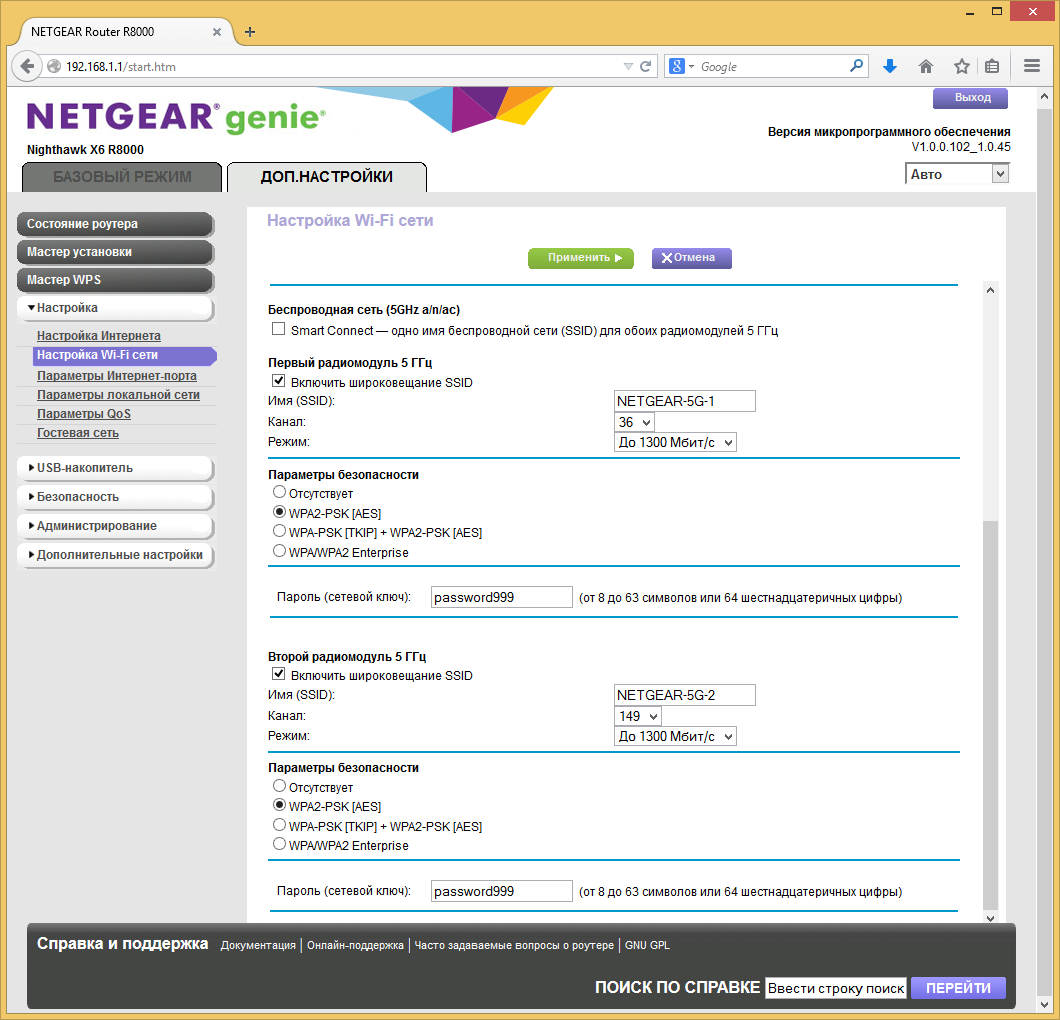The image size is (1060, 1020).
Task: Open 'Настройка Интернета' link
Action: pyautogui.click(x=99, y=336)
